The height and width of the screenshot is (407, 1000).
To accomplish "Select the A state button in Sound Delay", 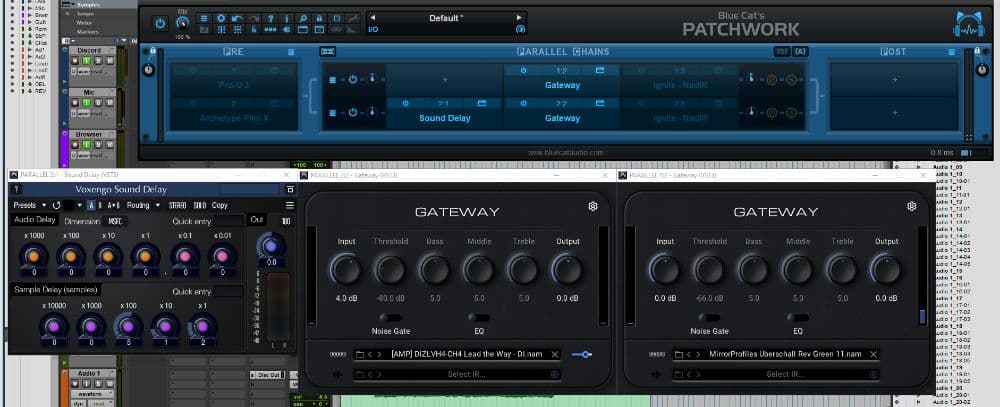I will coord(91,205).
